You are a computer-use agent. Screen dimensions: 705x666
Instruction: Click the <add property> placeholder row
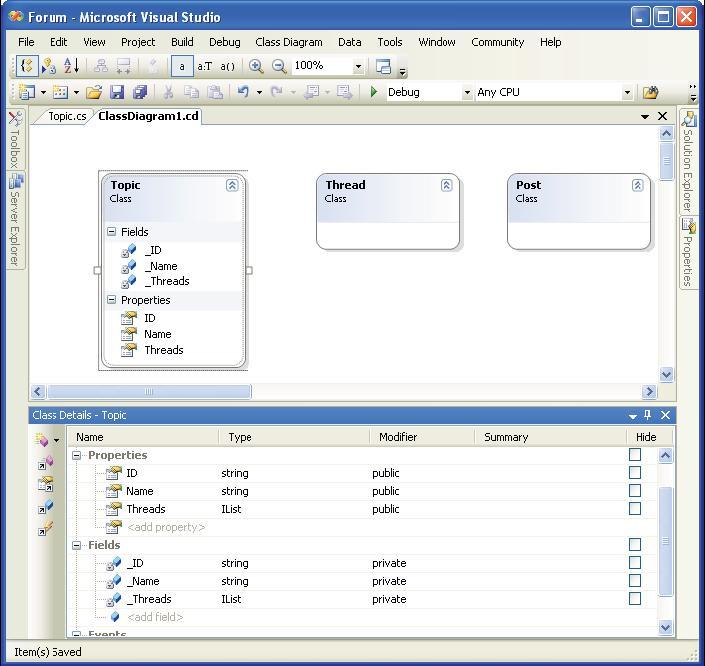click(x=166, y=527)
